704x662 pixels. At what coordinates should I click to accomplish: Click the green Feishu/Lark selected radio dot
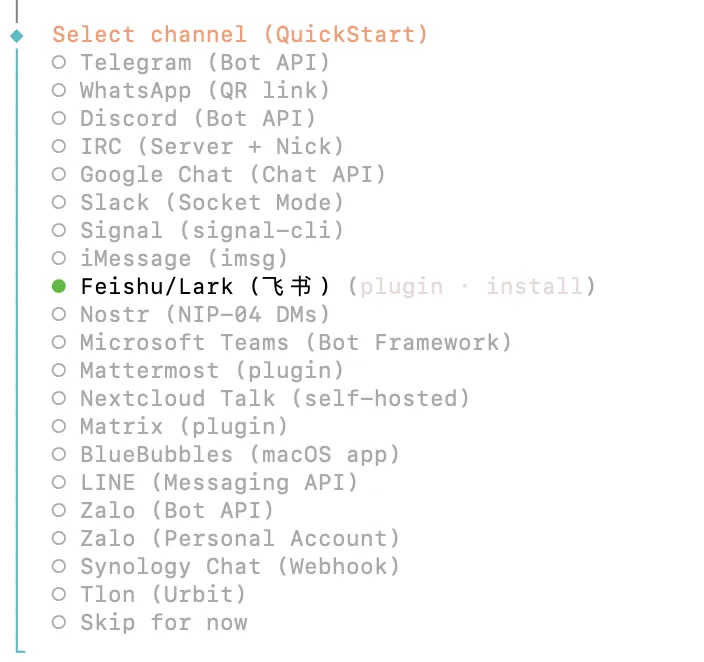coord(59,287)
